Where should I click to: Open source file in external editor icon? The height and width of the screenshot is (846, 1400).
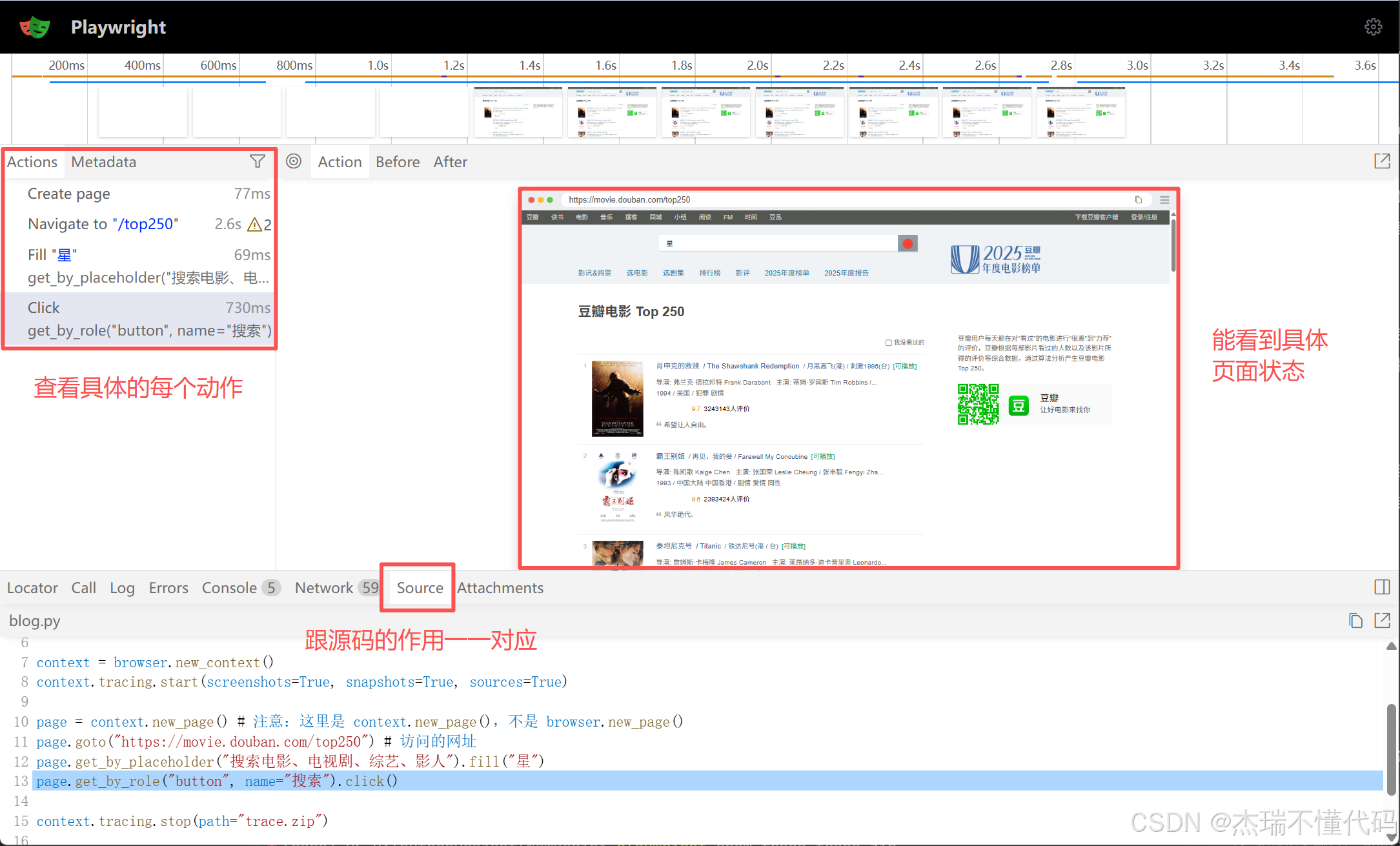[1382, 621]
